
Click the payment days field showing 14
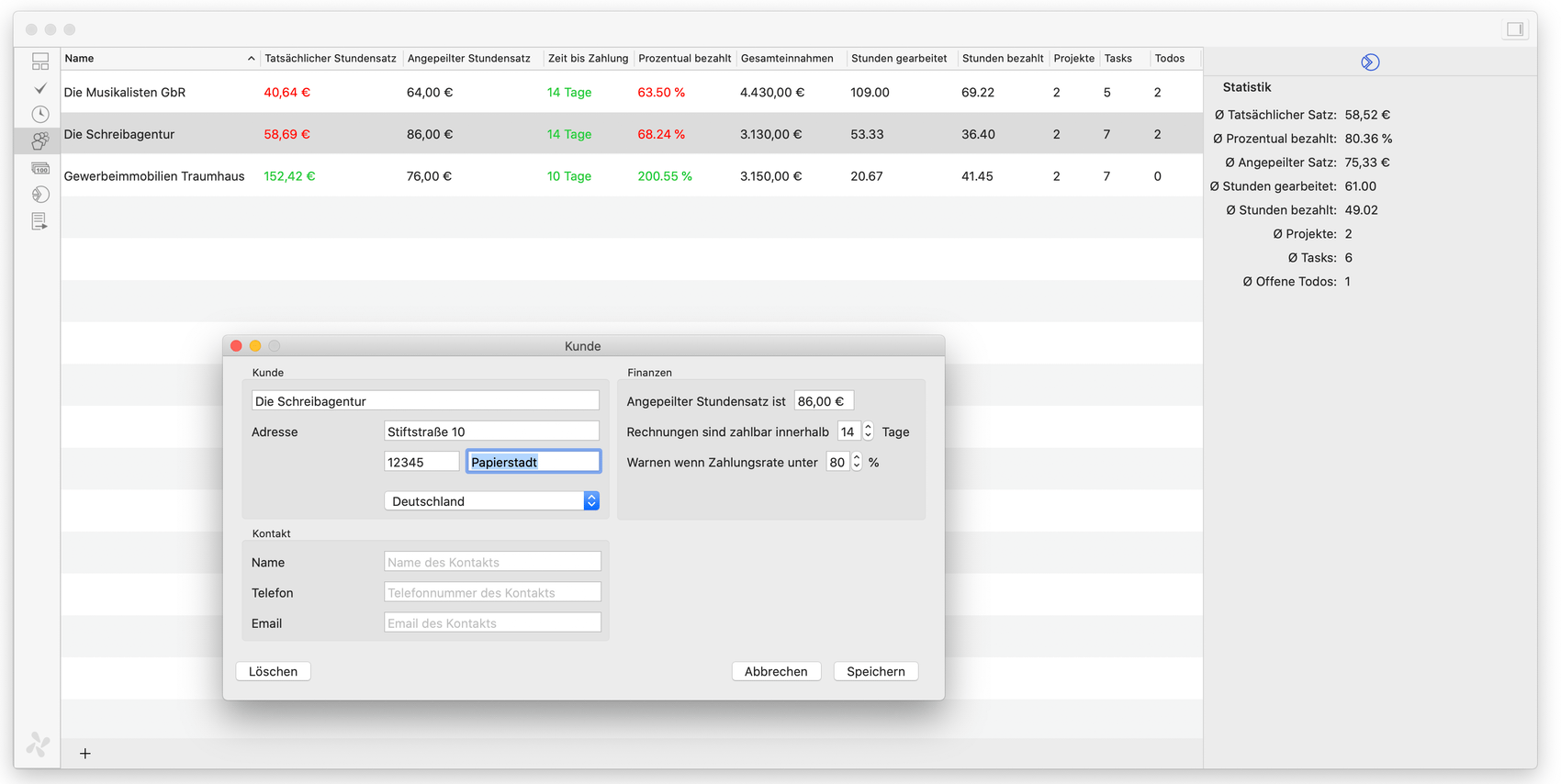849,431
